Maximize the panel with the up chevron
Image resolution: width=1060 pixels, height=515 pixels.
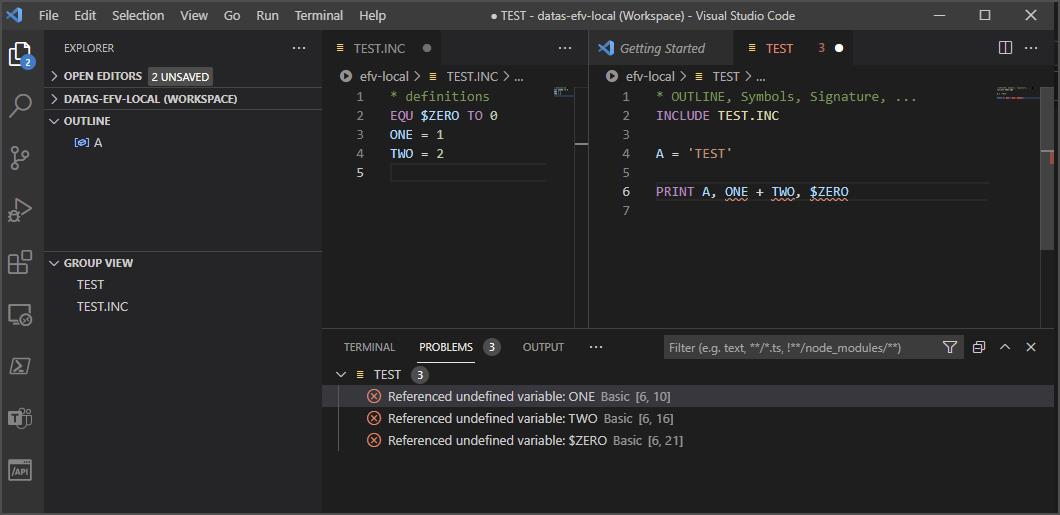coord(1005,347)
